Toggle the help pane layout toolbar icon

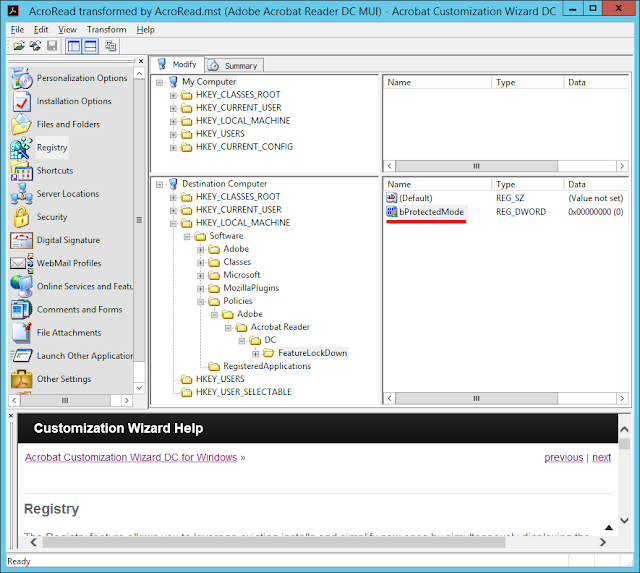click(x=91, y=46)
